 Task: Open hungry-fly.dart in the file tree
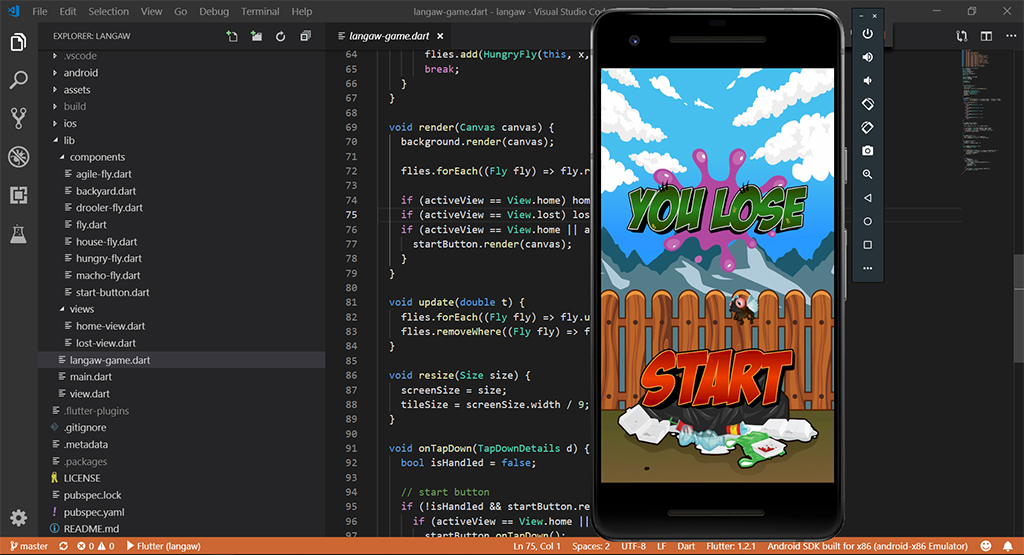pyautogui.click(x=108, y=258)
